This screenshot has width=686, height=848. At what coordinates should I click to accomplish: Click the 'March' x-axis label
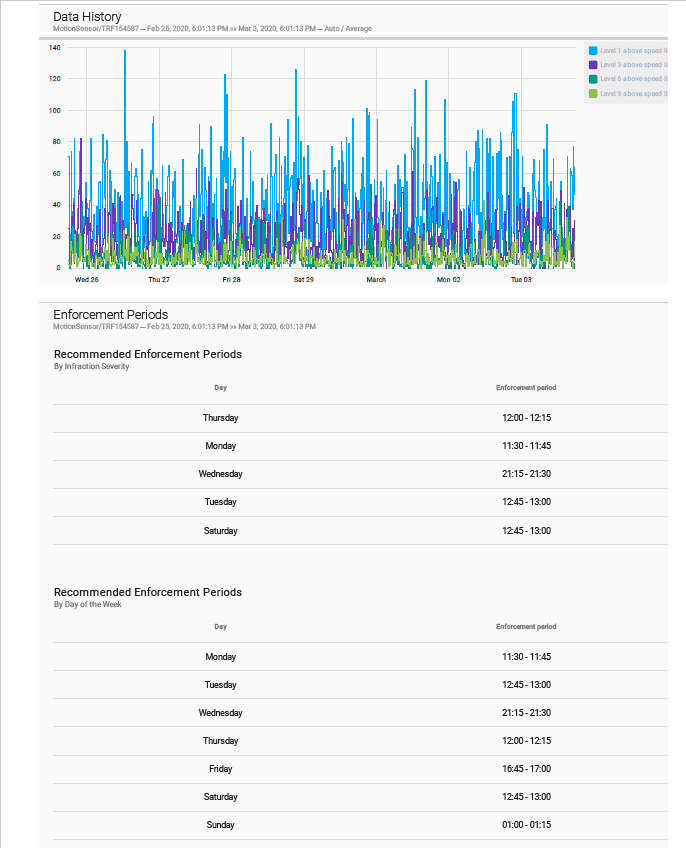point(376,280)
